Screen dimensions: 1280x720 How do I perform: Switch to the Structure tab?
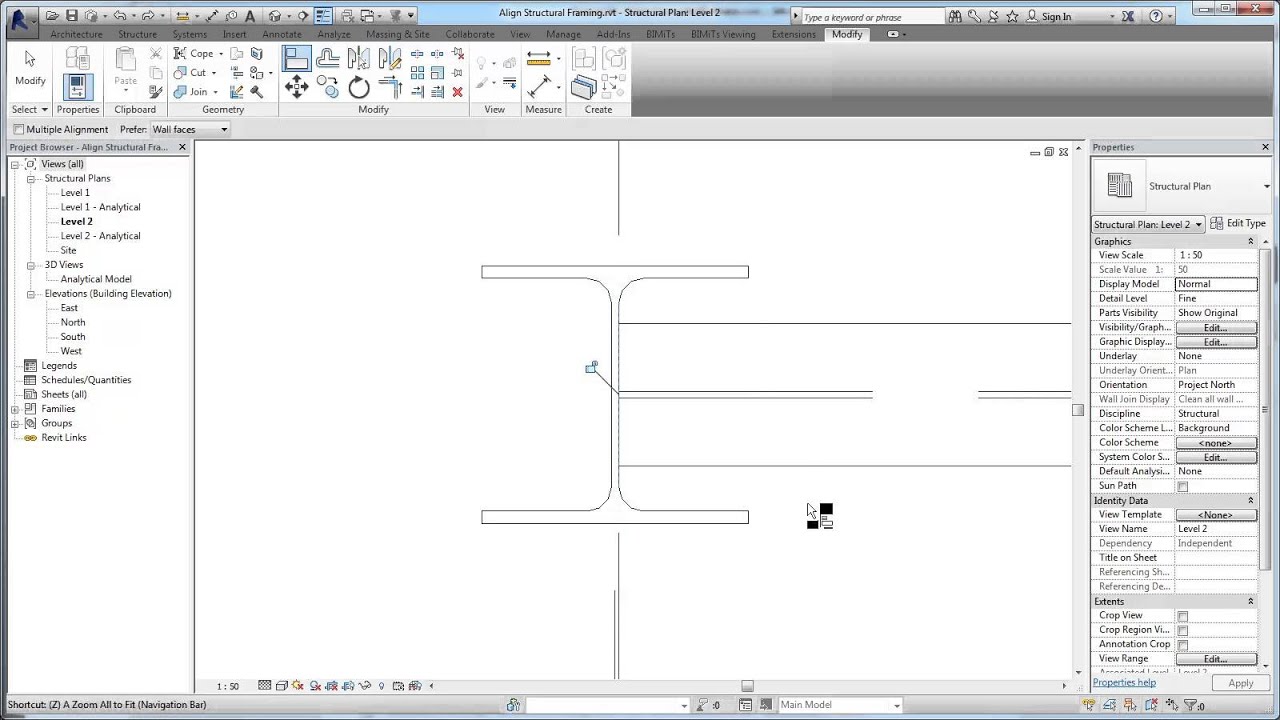(137, 34)
